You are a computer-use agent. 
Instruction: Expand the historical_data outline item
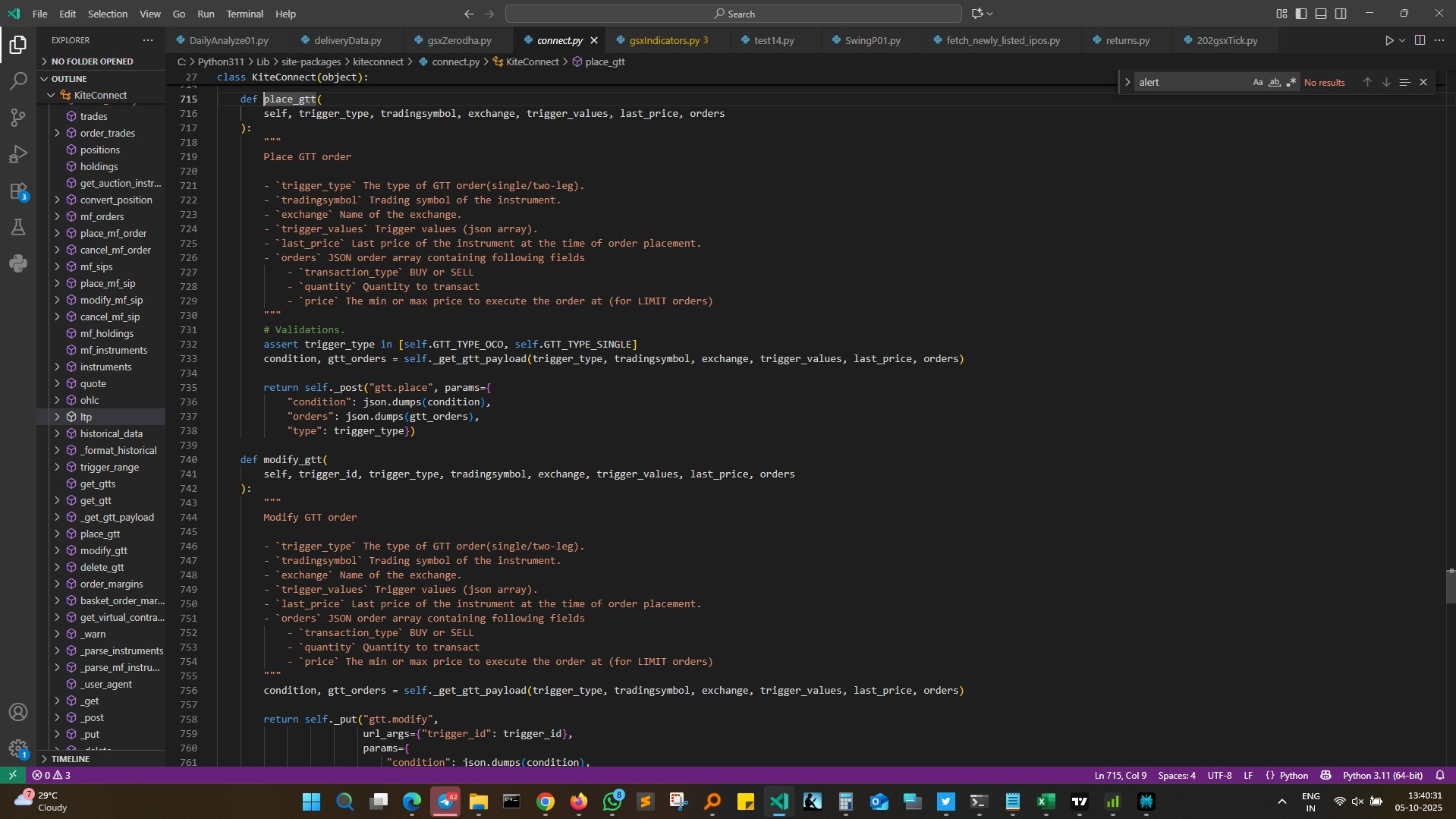tap(57, 433)
